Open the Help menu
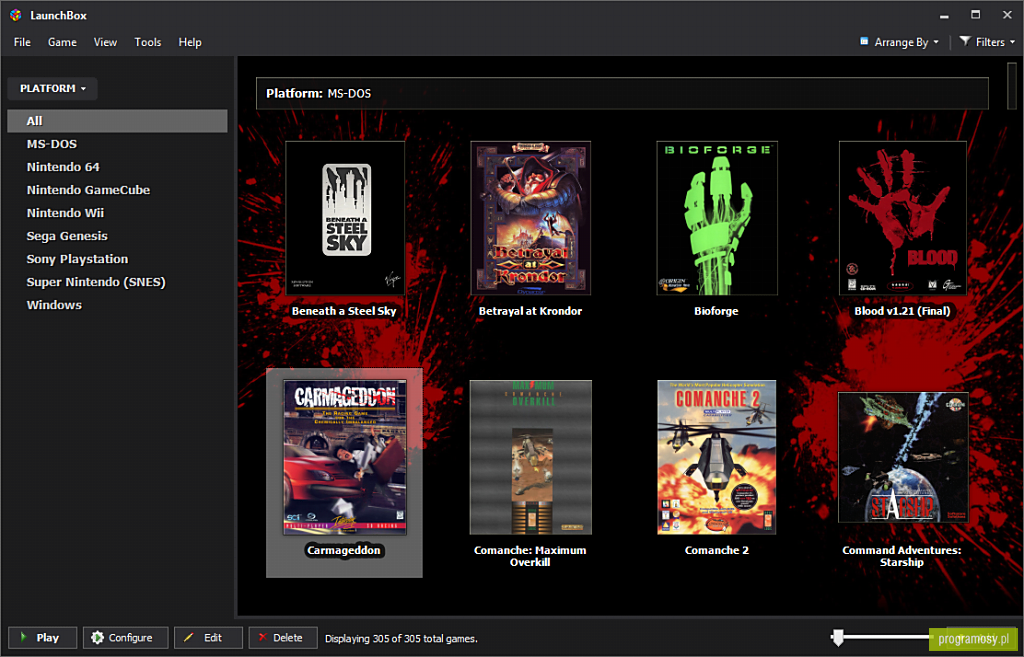Image resolution: width=1024 pixels, height=657 pixels. (x=190, y=42)
